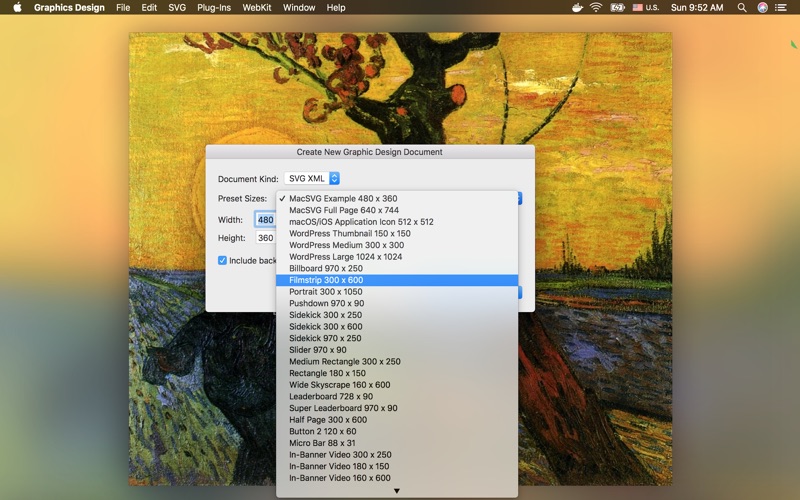Screen dimensions: 800x500
Task: Open the WebKit menu
Action: [257, 7]
